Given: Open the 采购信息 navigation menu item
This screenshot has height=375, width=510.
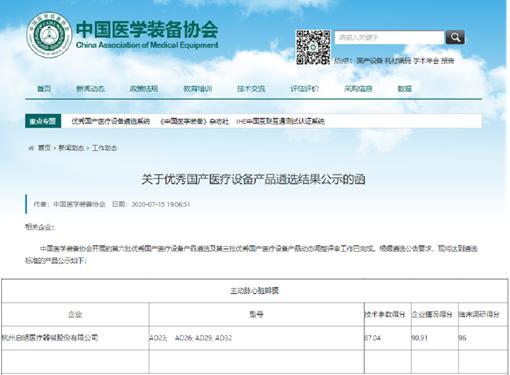Looking at the screenshot, I should tap(358, 89).
